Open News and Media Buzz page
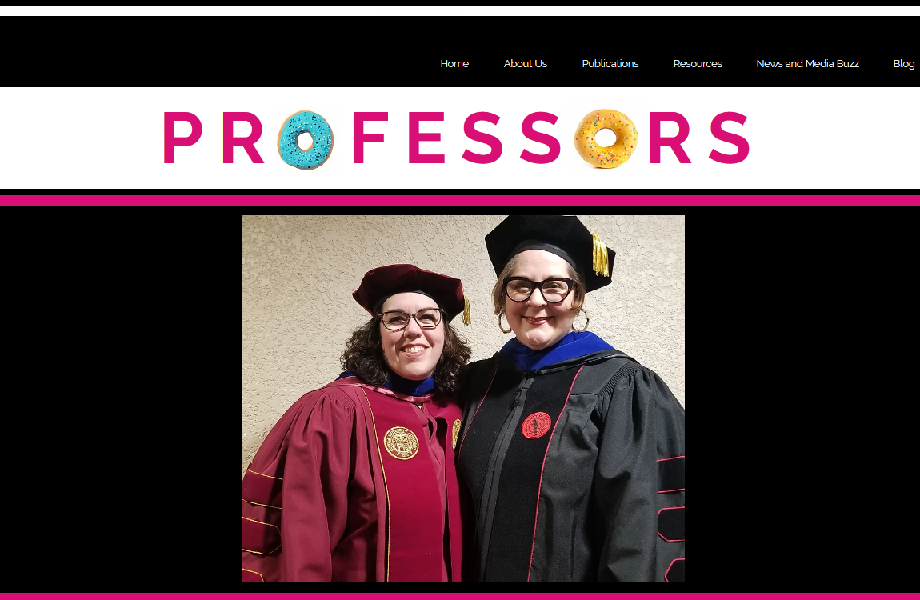 click(807, 63)
